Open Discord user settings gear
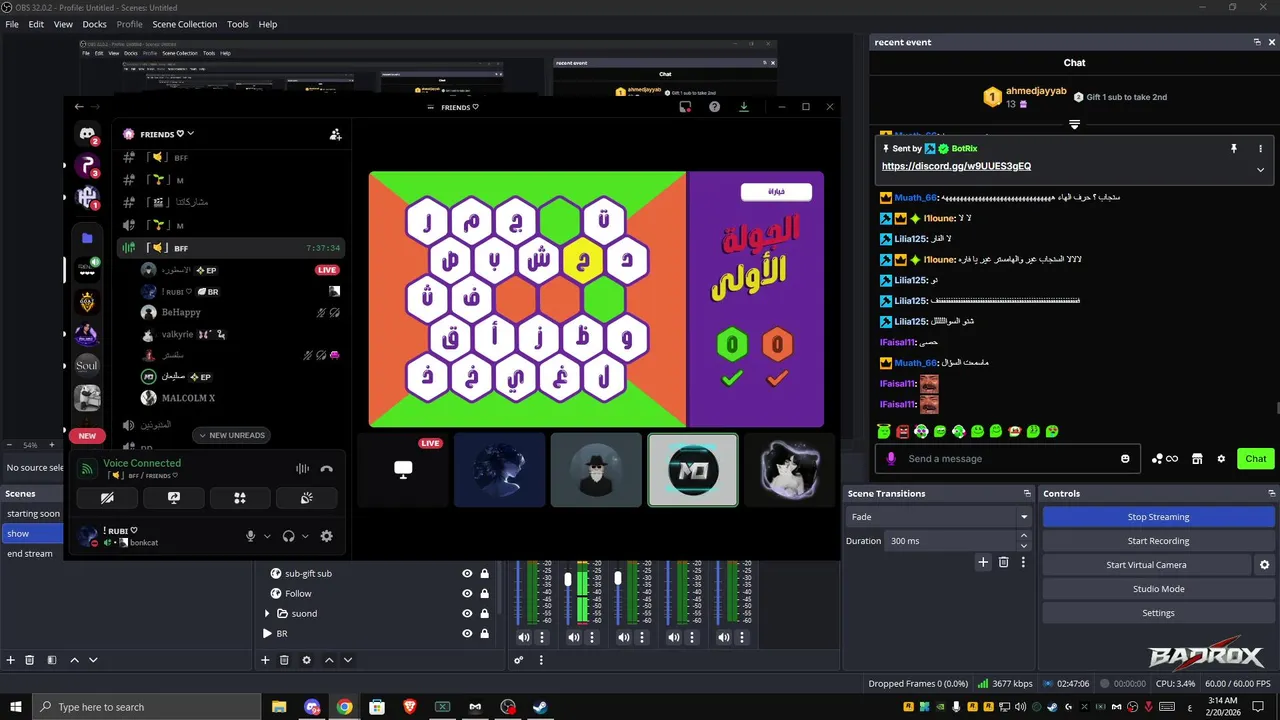Viewport: 1280px width, 720px height. click(326, 536)
